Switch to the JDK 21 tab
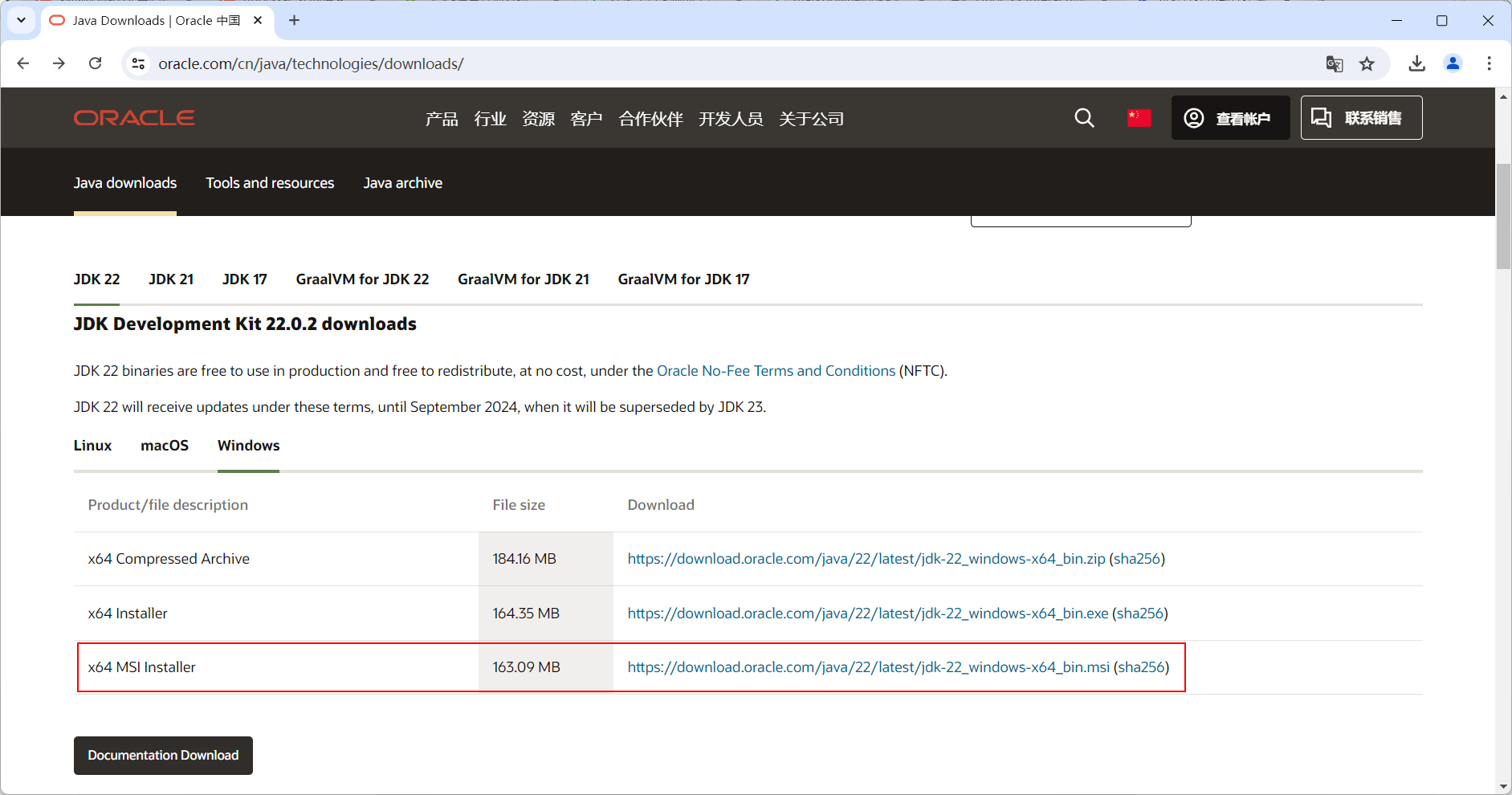Viewport: 1512px width, 795px height. pyautogui.click(x=171, y=279)
